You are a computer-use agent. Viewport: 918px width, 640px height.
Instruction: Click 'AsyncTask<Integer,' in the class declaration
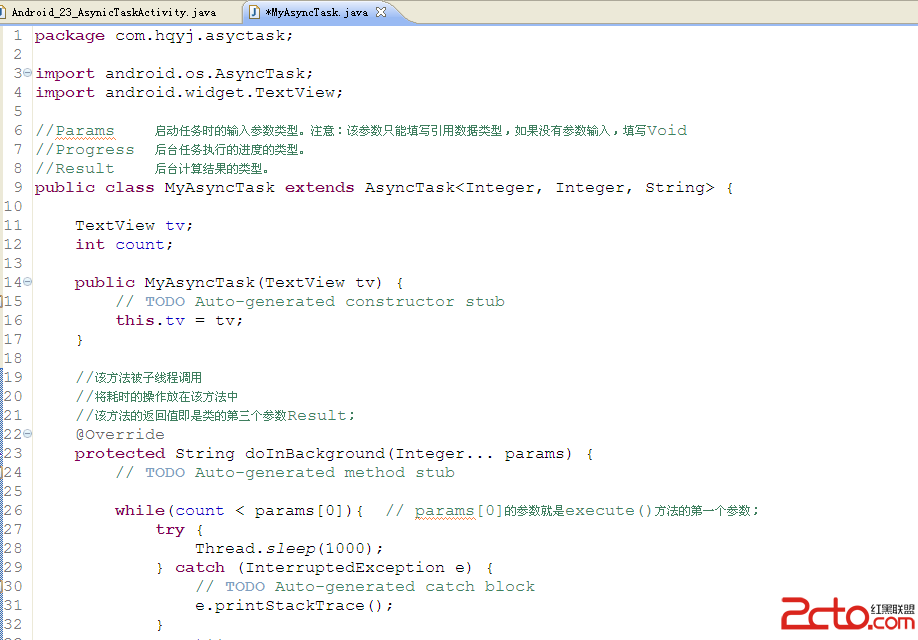coord(454,187)
